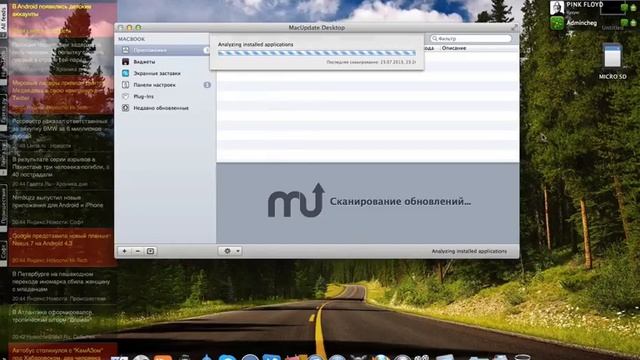This screenshot has width=640, height=360.
Task: Open the В Атлантике тропический шторм headline
Action: 52,316
